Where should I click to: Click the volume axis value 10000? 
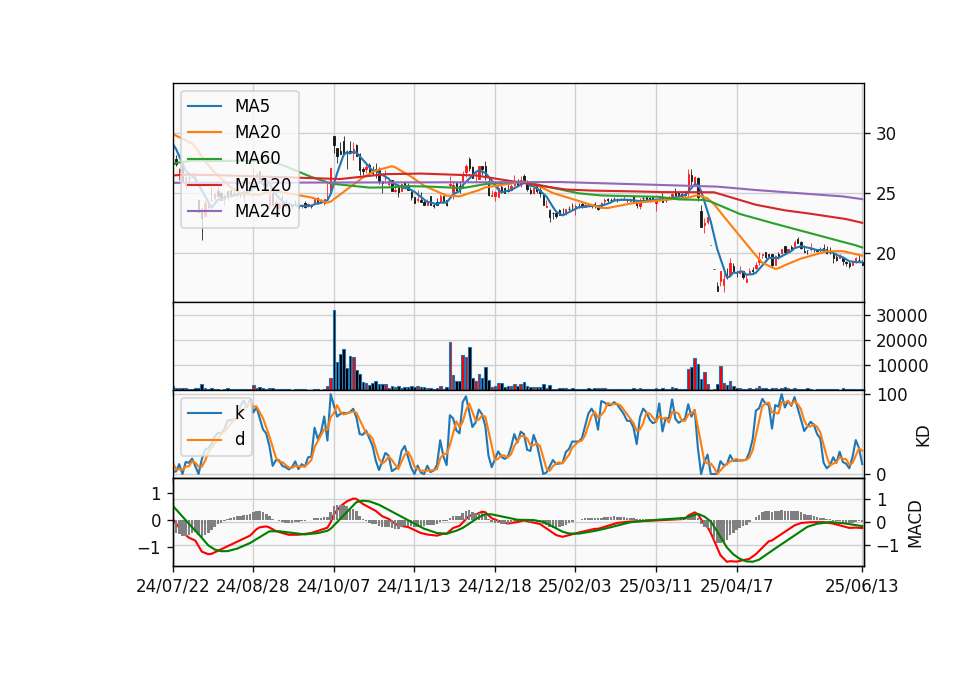(x=901, y=366)
